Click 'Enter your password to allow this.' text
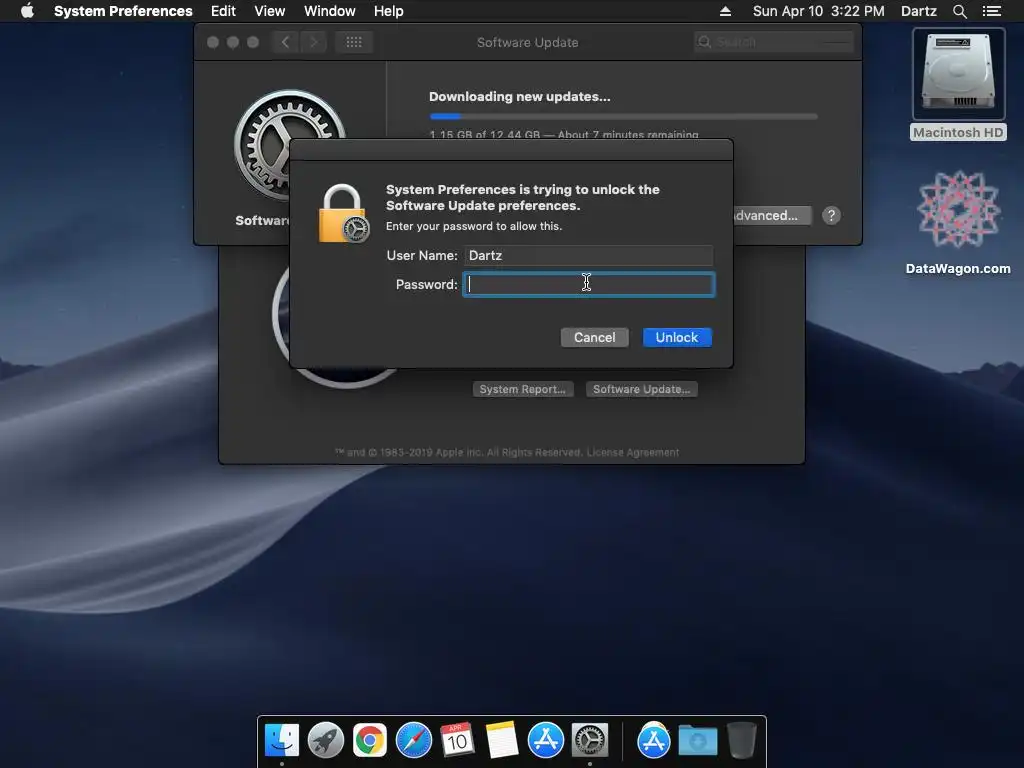The image size is (1024, 768). click(x=474, y=226)
